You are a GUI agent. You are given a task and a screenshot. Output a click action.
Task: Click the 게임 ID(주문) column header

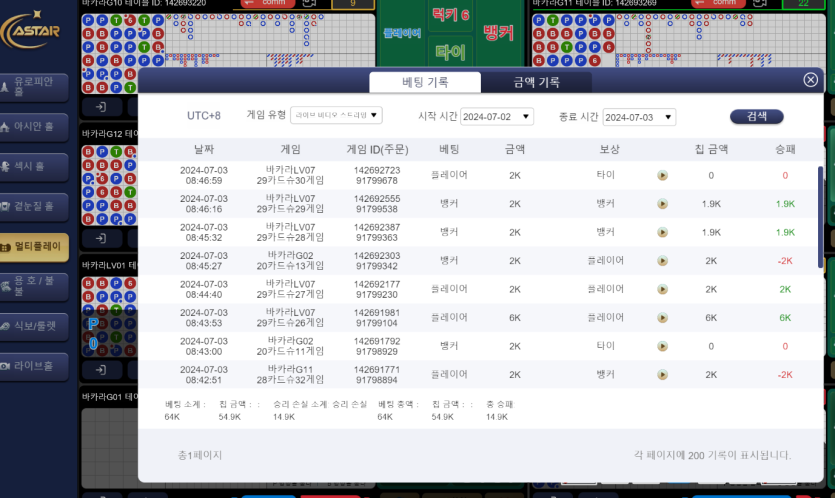(x=377, y=150)
